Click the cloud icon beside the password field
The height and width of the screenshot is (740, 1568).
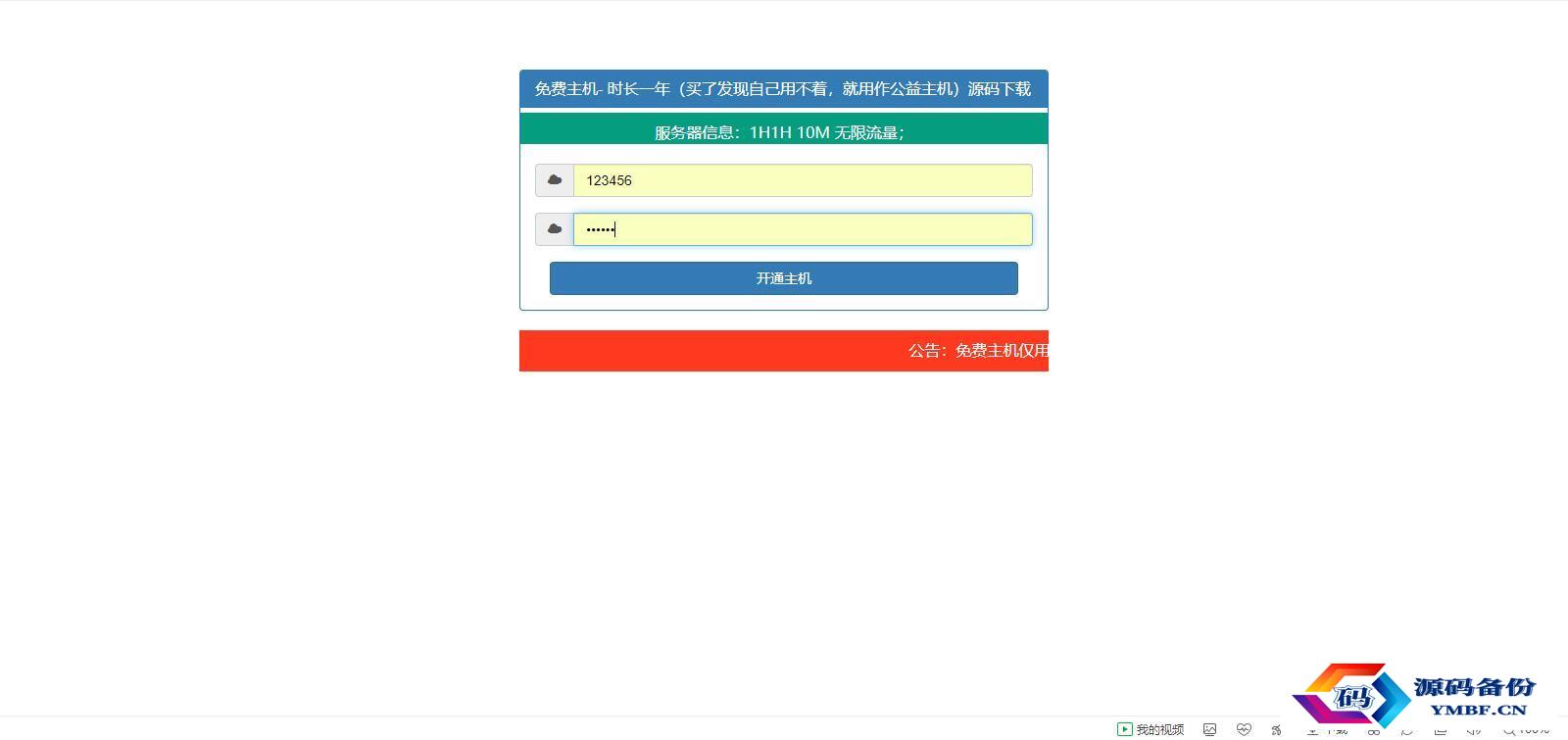555,229
